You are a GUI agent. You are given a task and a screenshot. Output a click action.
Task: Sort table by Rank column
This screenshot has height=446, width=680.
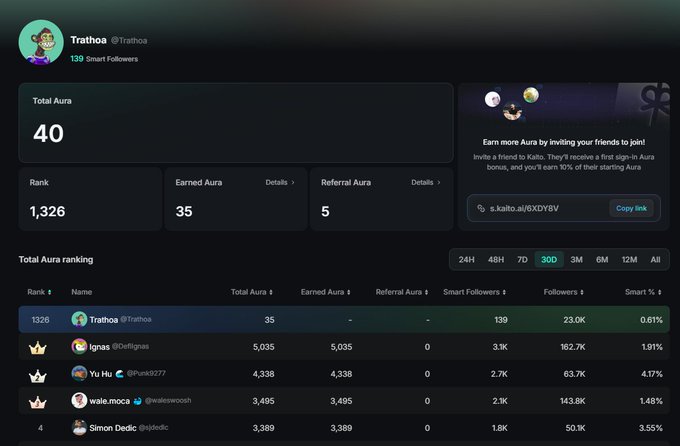click(39, 292)
